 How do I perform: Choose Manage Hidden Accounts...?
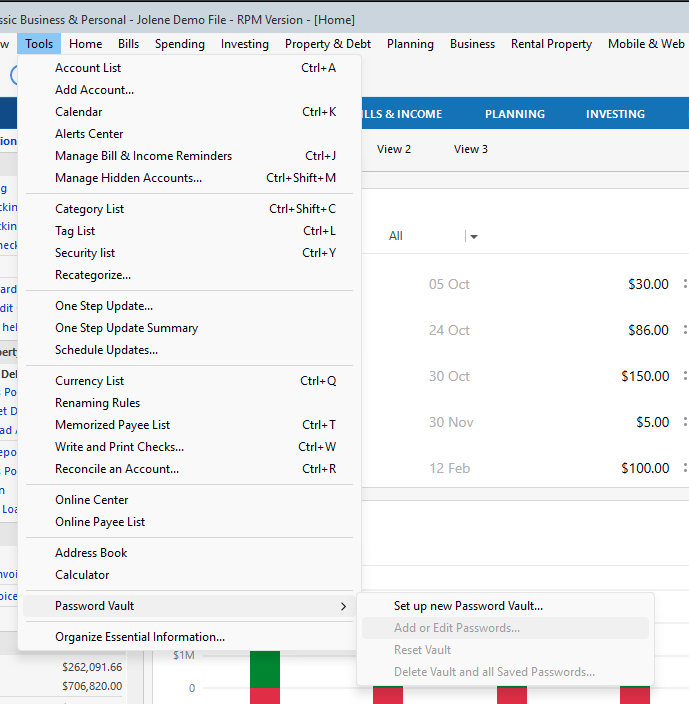coord(189,178)
